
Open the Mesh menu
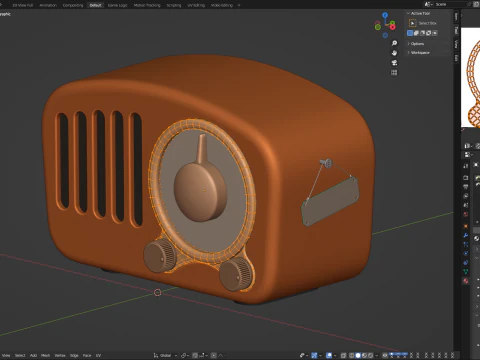45,355
